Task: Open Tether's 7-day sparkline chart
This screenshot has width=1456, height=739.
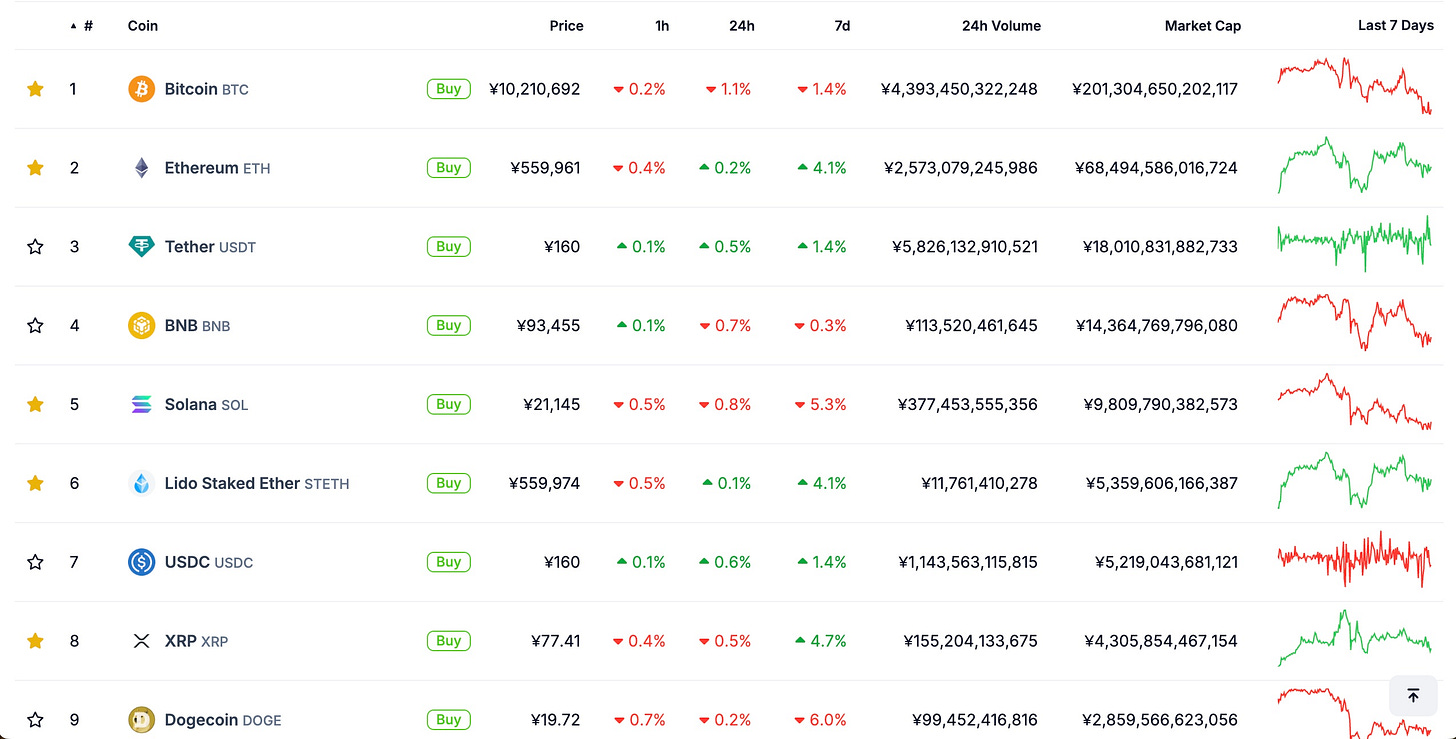Action: pyautogui.click(x=1355, y=243)
